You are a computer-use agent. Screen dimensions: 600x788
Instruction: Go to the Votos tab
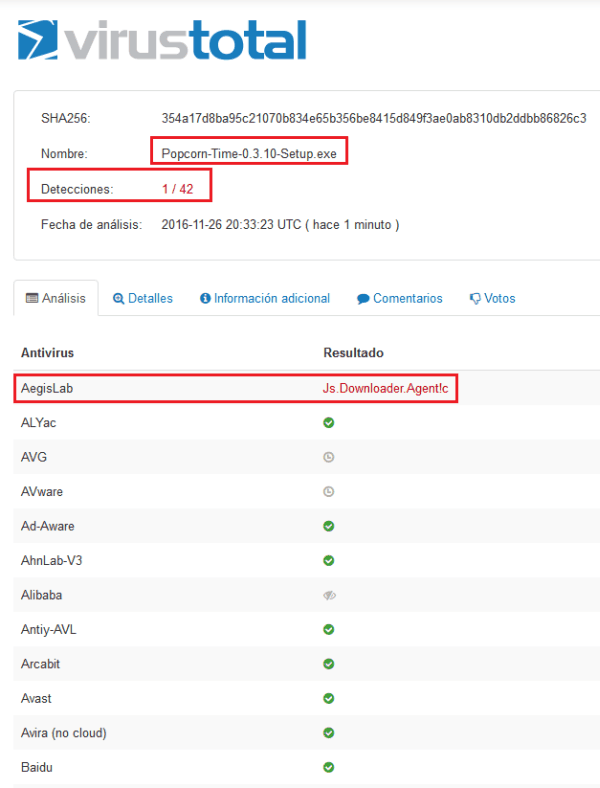[x=492, y=299]
